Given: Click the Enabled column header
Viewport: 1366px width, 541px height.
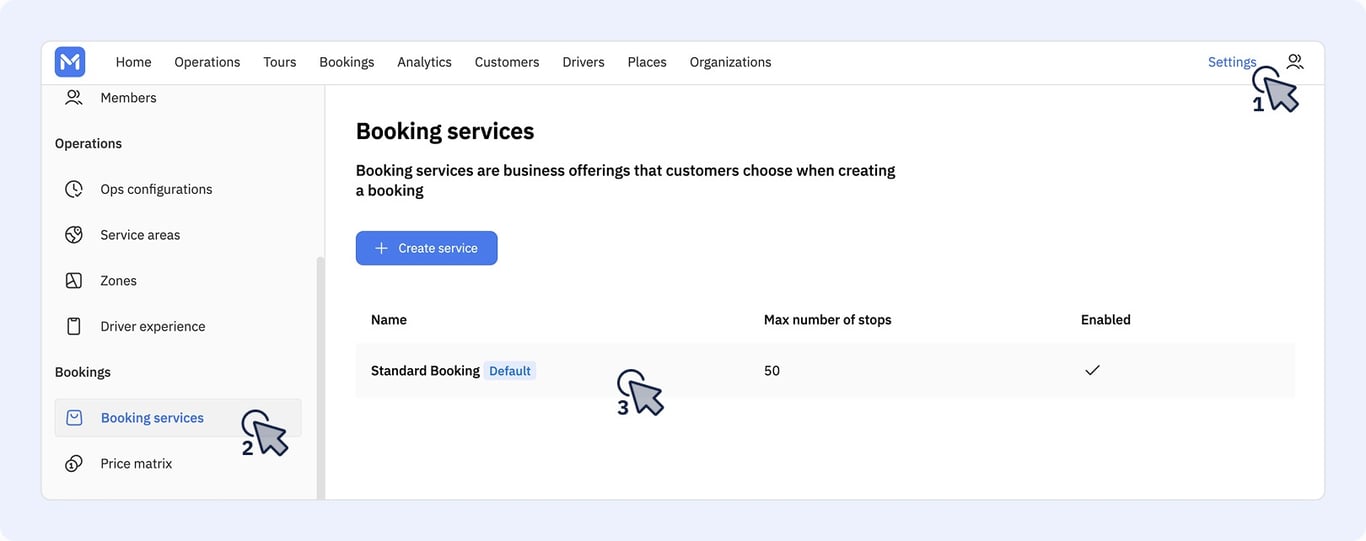Looking at the screenshot, I should (x=1106, y=320).
